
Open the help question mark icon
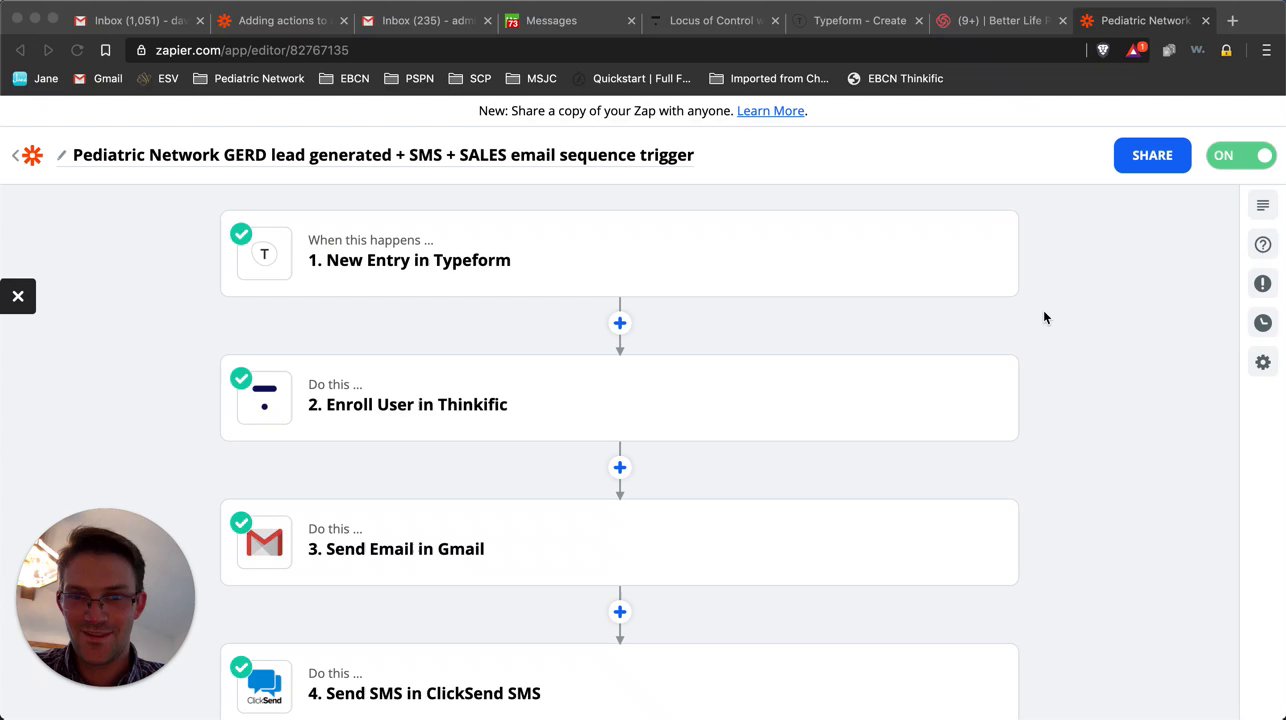click(x=1263, y=244)
